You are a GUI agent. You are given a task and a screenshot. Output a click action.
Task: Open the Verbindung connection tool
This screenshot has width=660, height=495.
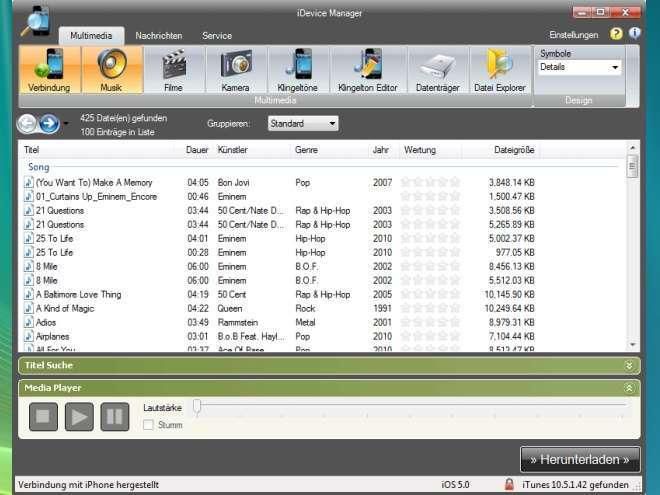coord(50,70)
